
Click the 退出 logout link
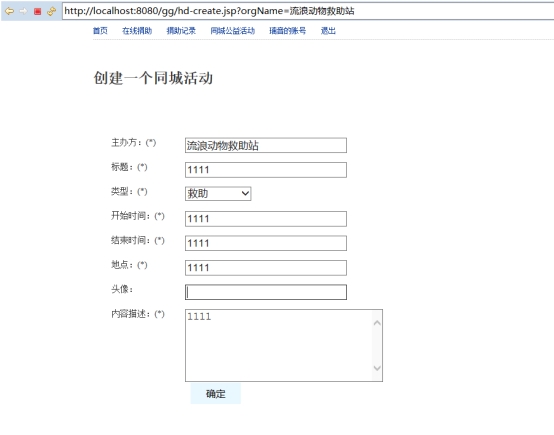tap(328, 31)
